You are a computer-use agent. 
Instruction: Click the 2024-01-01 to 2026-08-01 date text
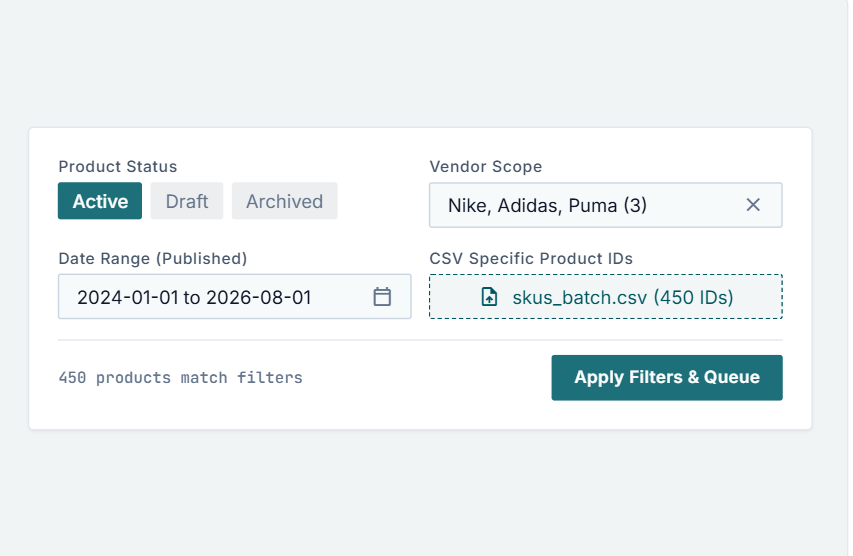194,298
